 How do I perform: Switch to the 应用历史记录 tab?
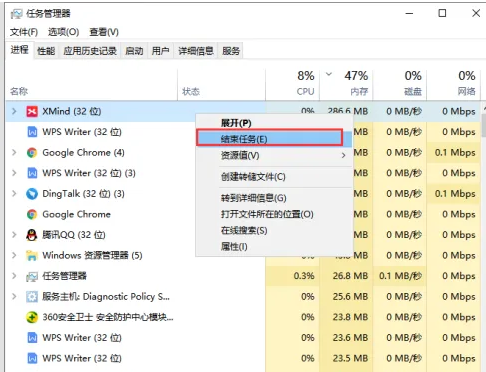90,51
